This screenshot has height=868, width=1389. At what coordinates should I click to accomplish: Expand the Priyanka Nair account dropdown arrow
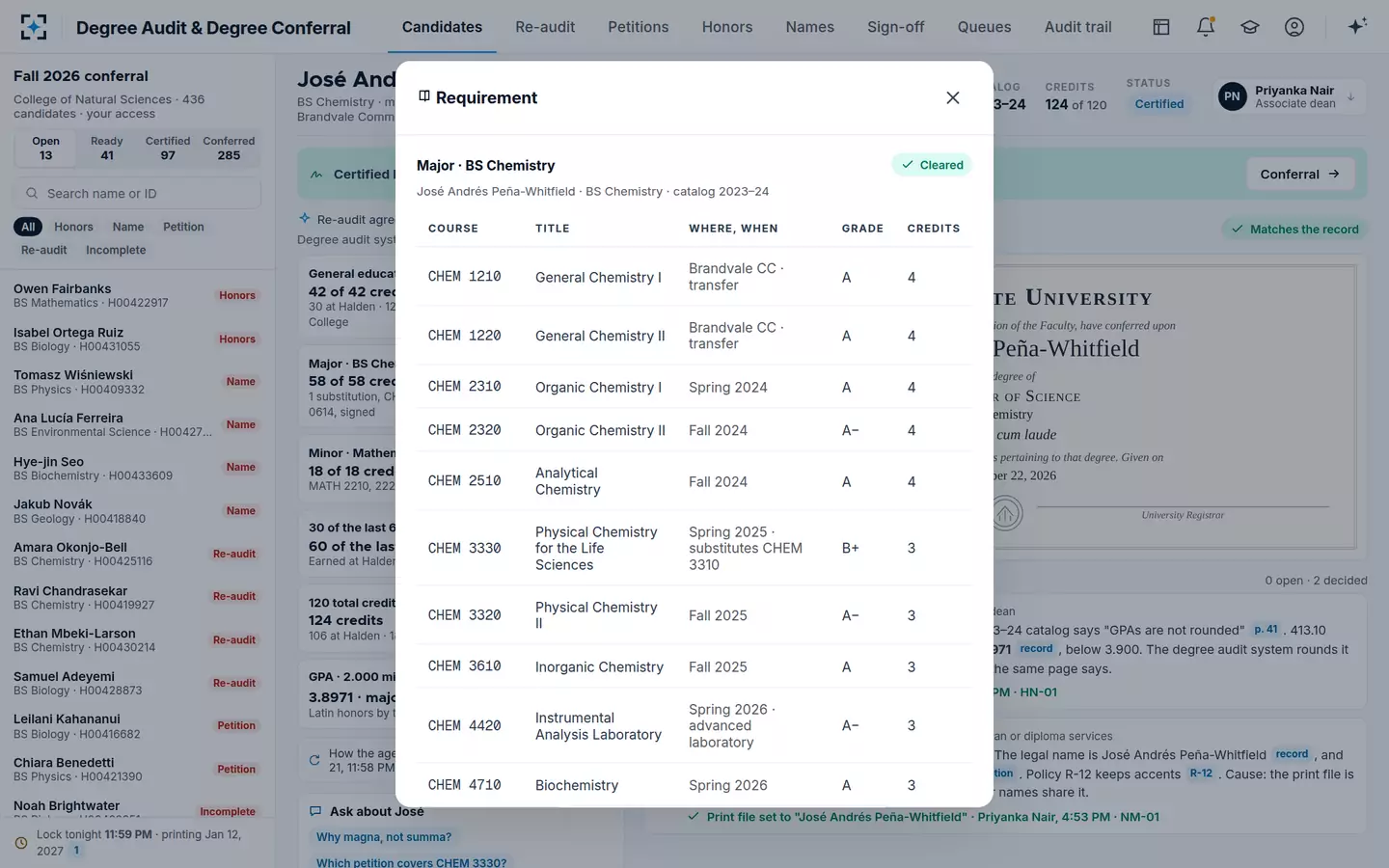click(1351, 96)
